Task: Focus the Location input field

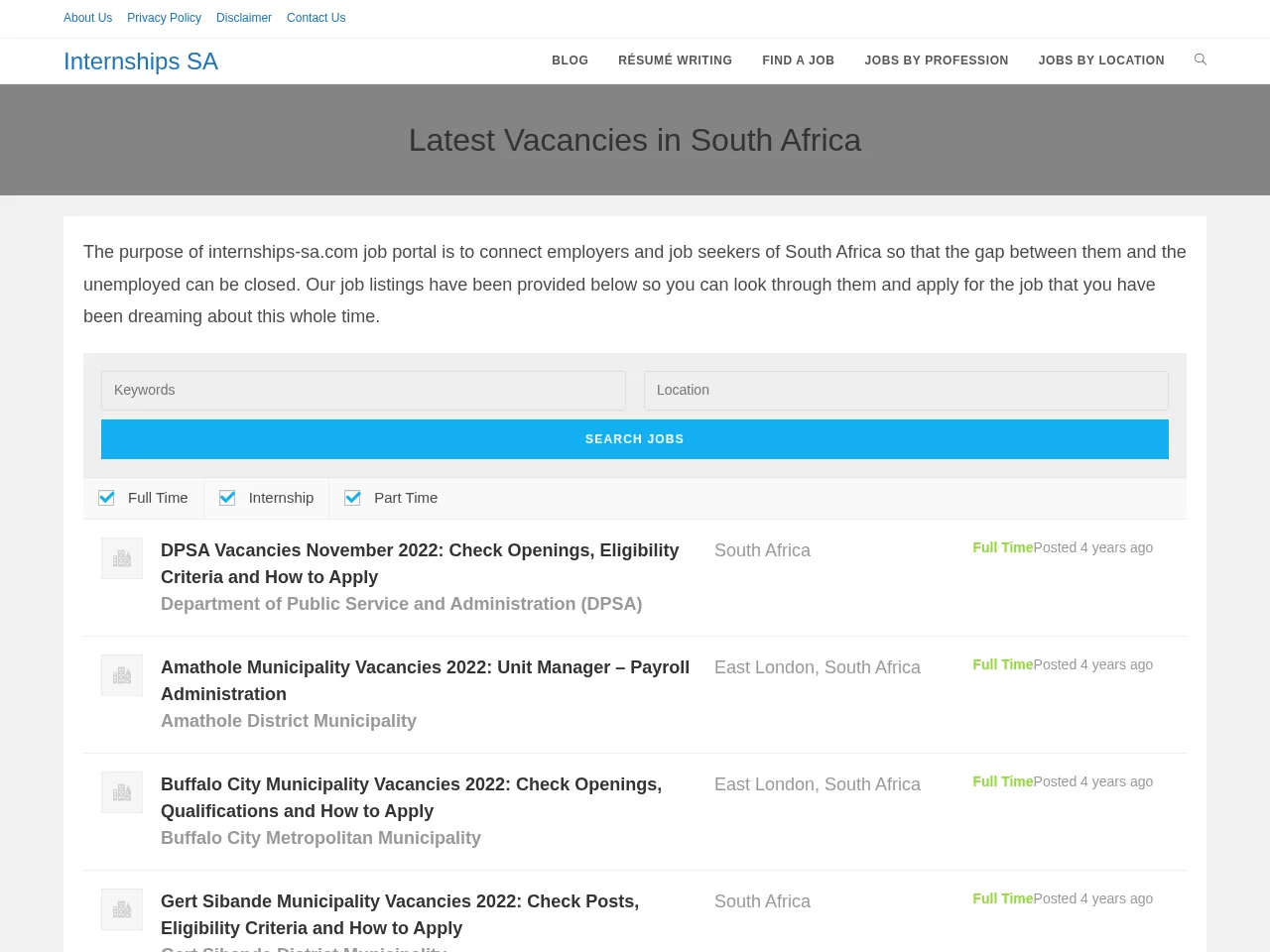Action: pos(906,391)
